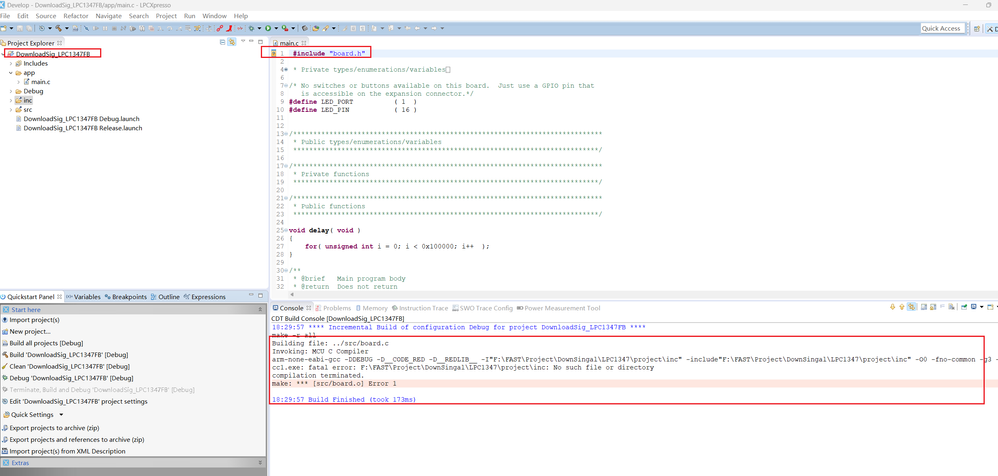
Task: Open Project Explorer view menu arrow
Action: [243, 41]
